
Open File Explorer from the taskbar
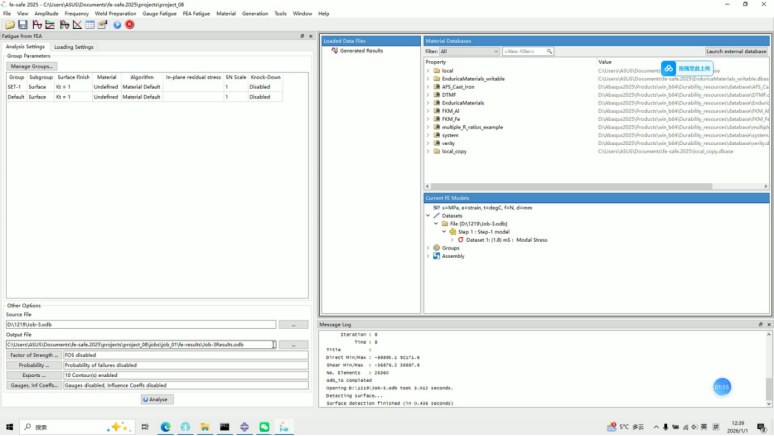205,427
